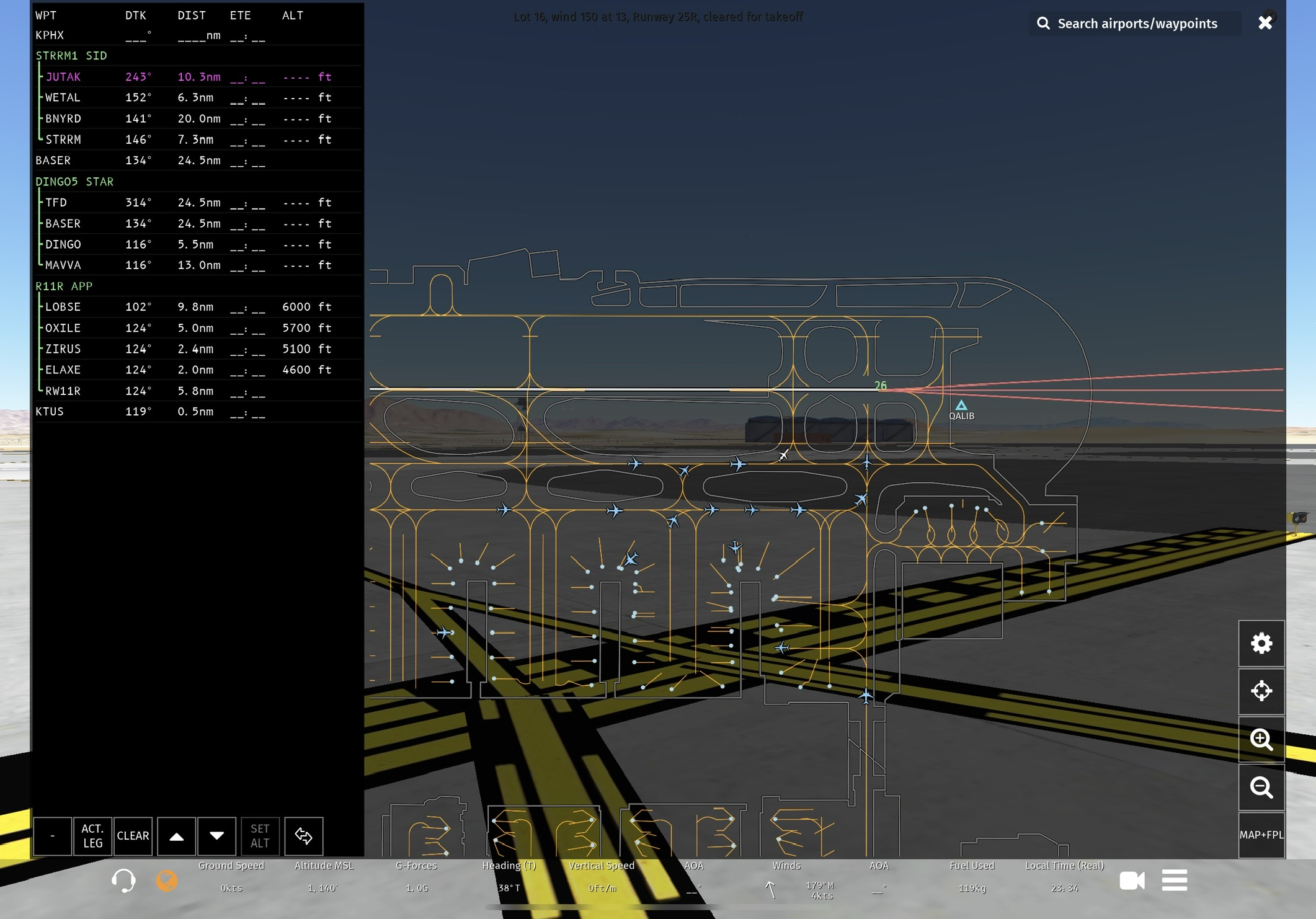Image resolution: width=1316 pixels, height=919 pixels.
Task: Zoom out on the map
Action: pyautogui.click(x=1261, y=787)
